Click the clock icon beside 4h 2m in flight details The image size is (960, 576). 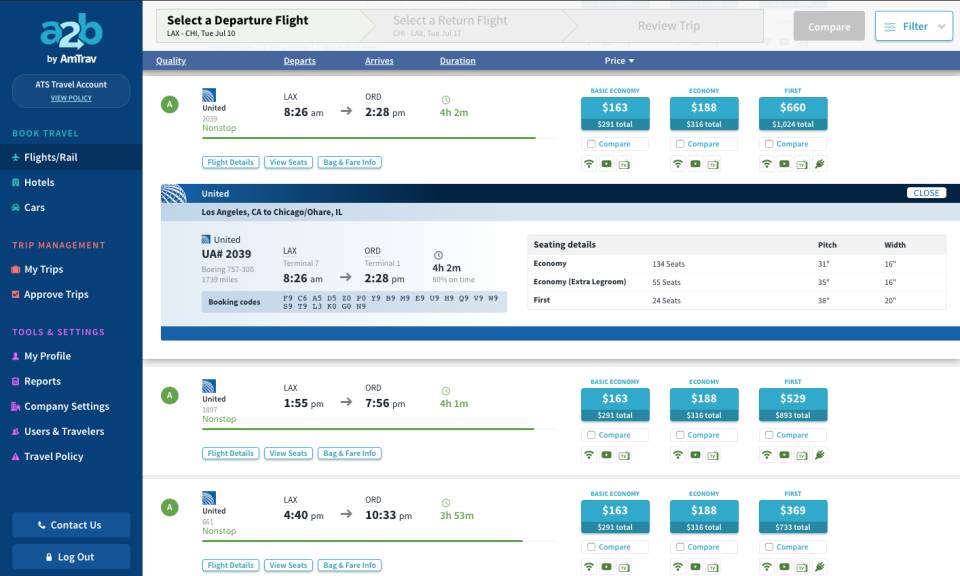[438, 255]
